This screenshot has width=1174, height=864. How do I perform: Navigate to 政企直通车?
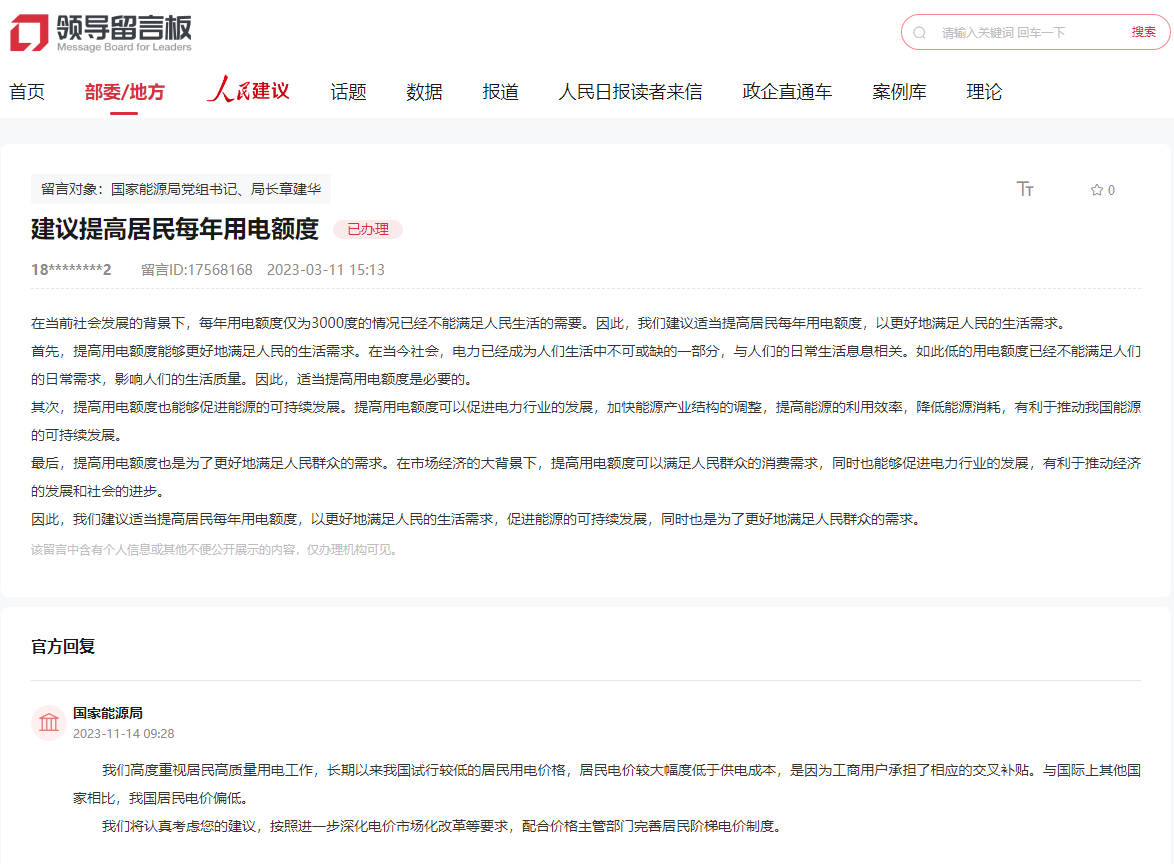tap(787, 92)
